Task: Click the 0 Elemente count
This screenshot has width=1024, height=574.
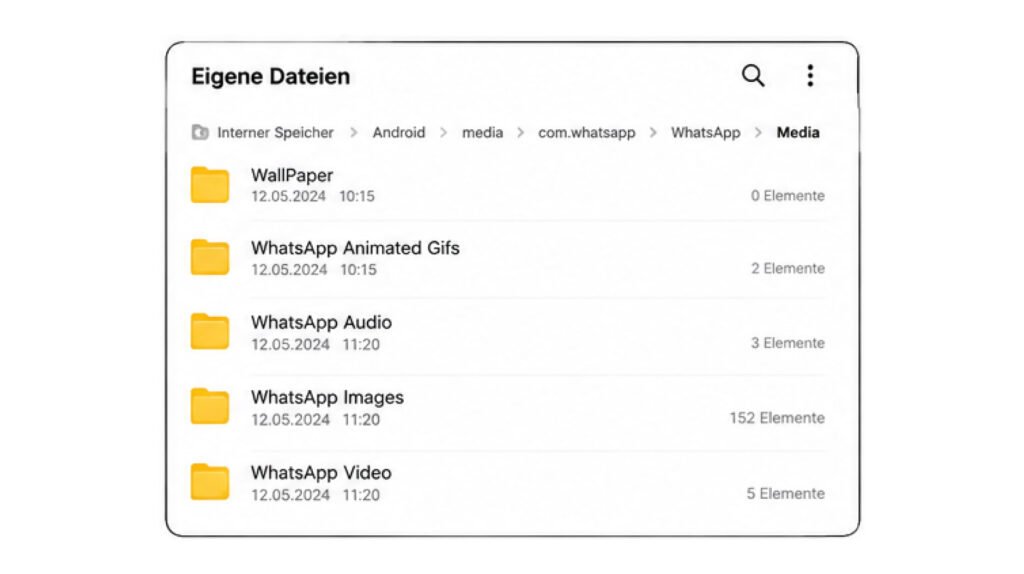Action: pyautogui.click(x=788, y=195)
